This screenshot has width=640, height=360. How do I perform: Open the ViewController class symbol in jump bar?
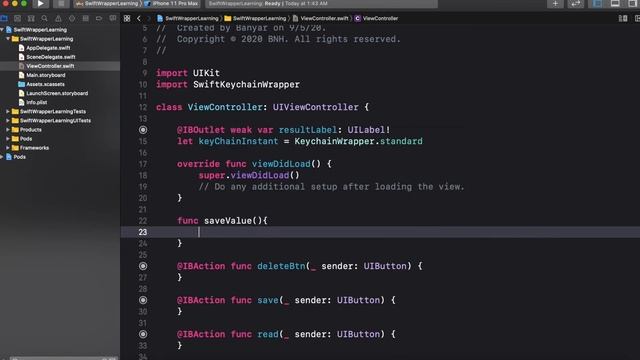click(376, 18)
